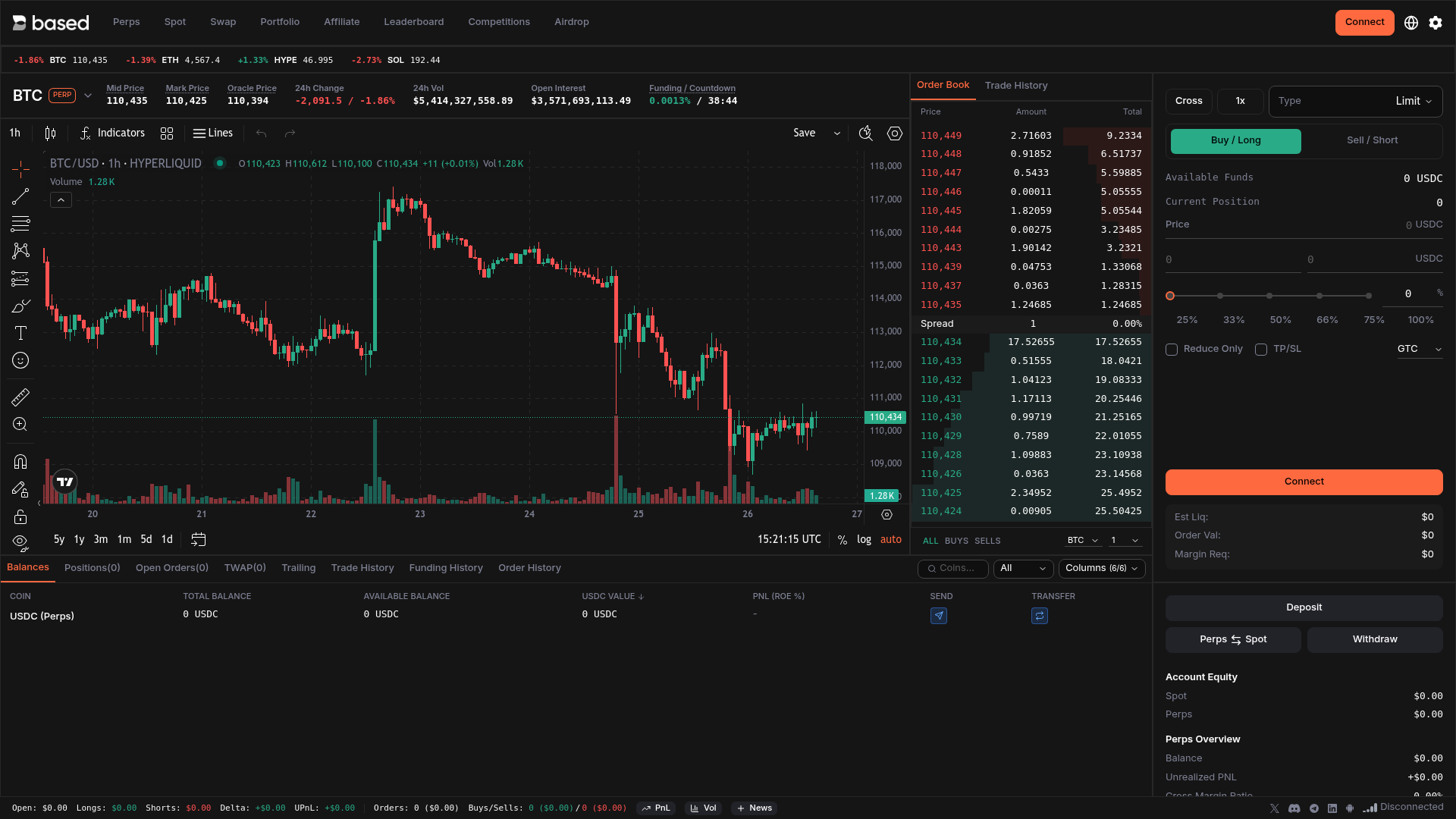Expand the BTC PERP market selector
Viewport: 1456px width, 819px height.
88,96
